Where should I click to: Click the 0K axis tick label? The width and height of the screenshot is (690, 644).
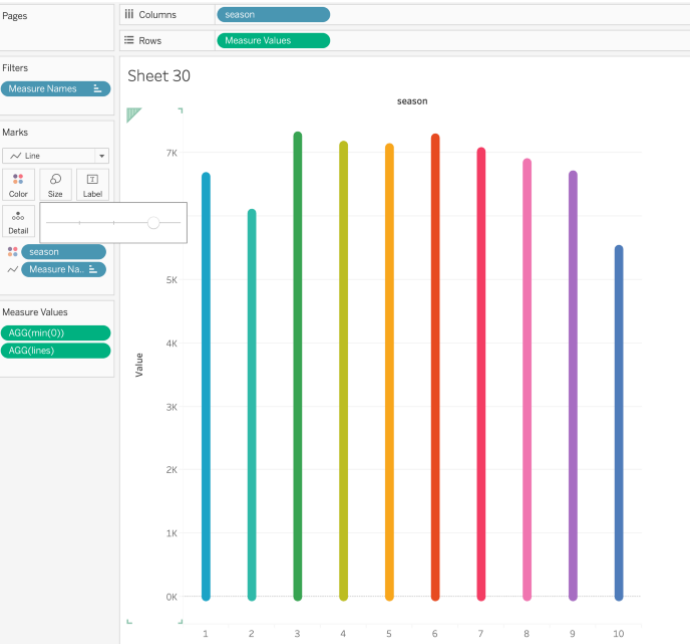[x=172, y=597]
